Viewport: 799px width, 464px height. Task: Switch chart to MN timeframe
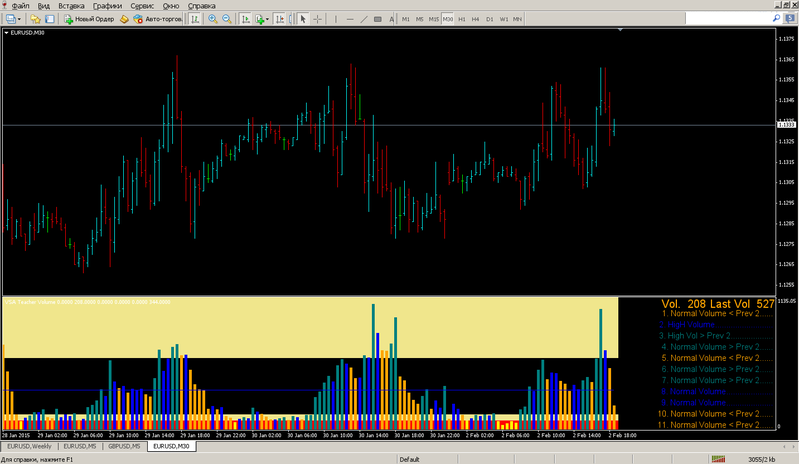(517, 19)
